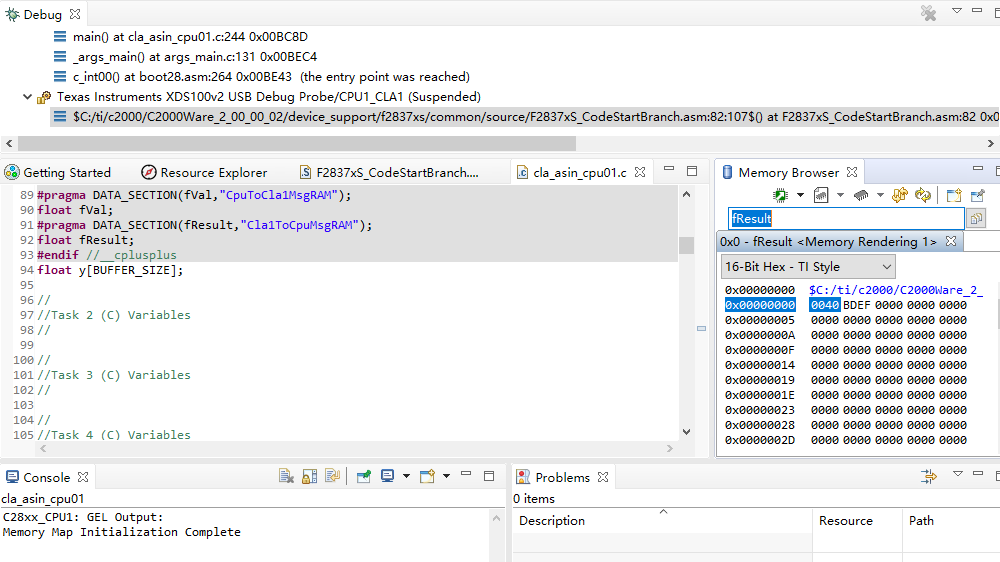Click on line 92 float fResult declaration

85,240
